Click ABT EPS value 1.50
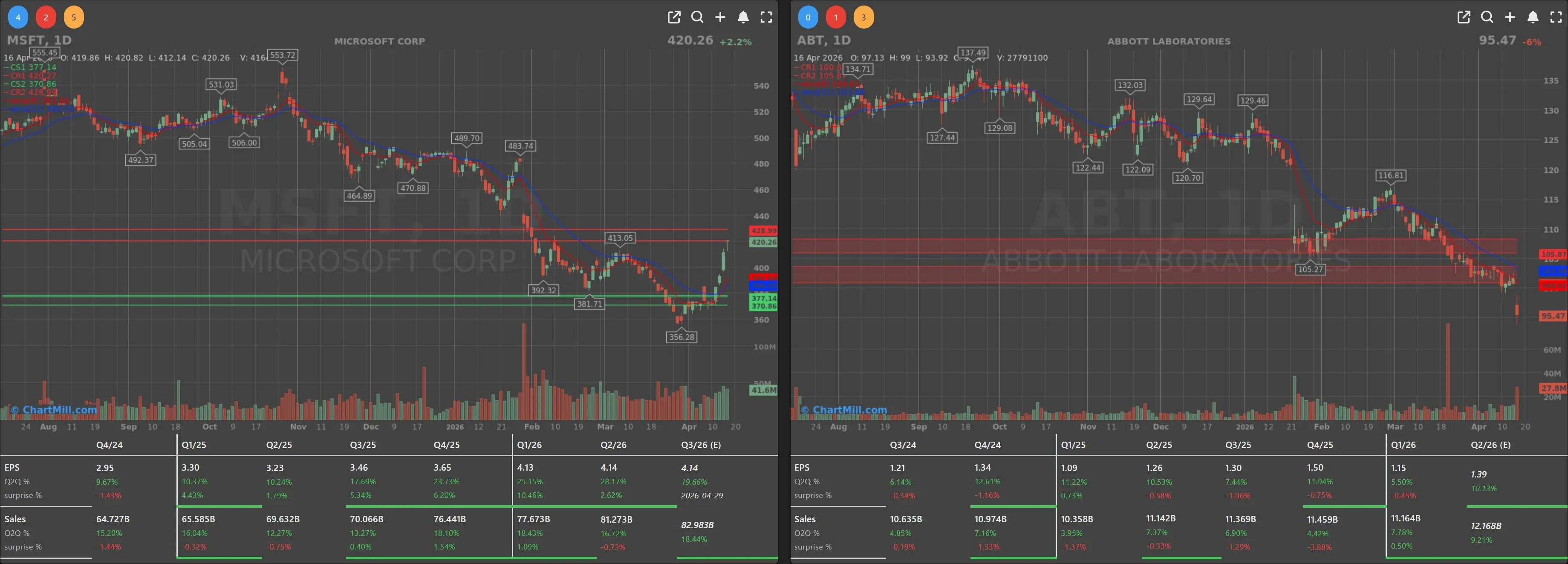Image resolution: width=1568 pixels, height=564 pixels. [1315, 468]
